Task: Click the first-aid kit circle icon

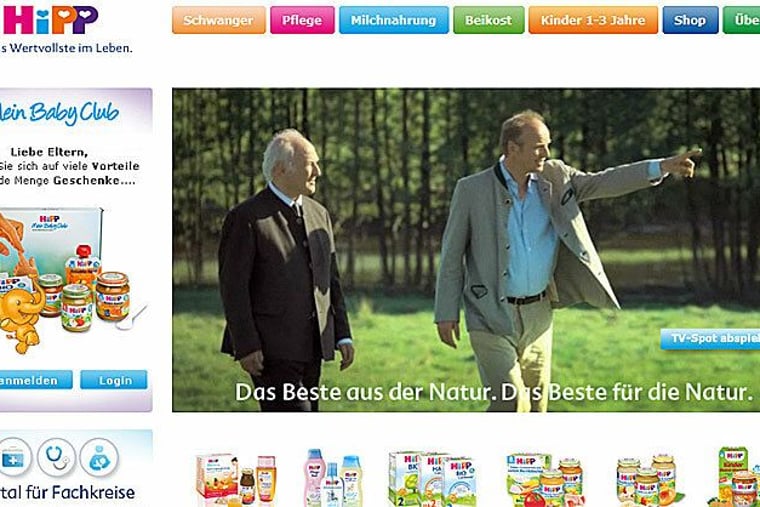Action: (14, 457)
